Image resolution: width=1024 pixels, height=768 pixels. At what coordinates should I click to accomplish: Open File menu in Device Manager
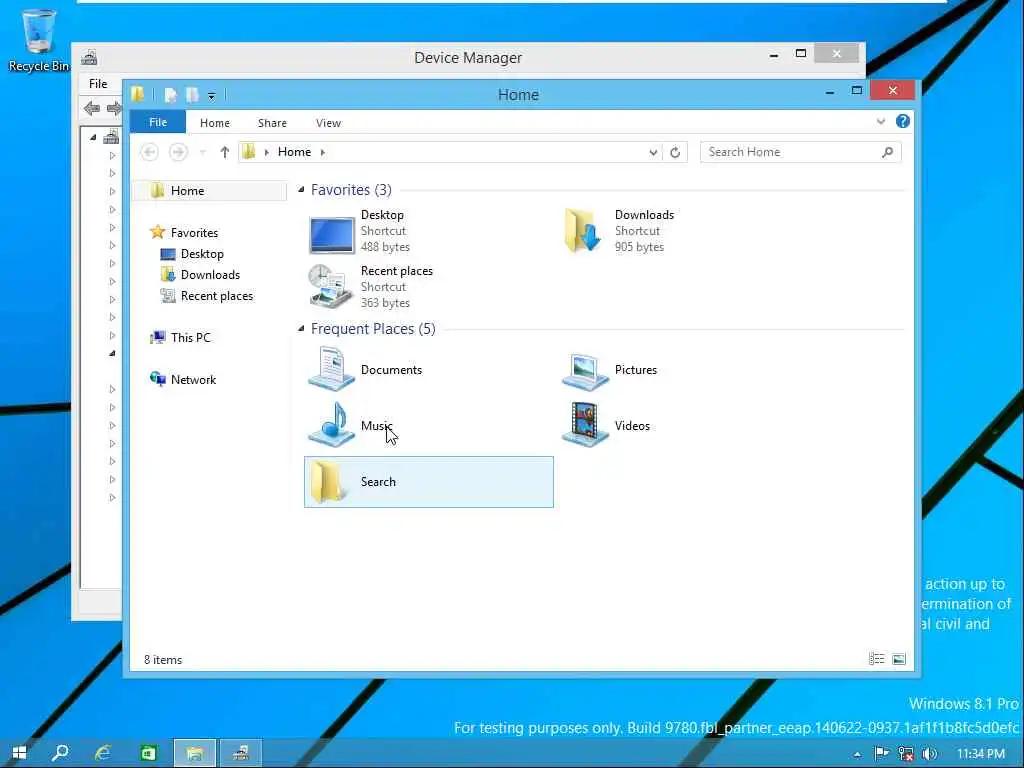98,84
